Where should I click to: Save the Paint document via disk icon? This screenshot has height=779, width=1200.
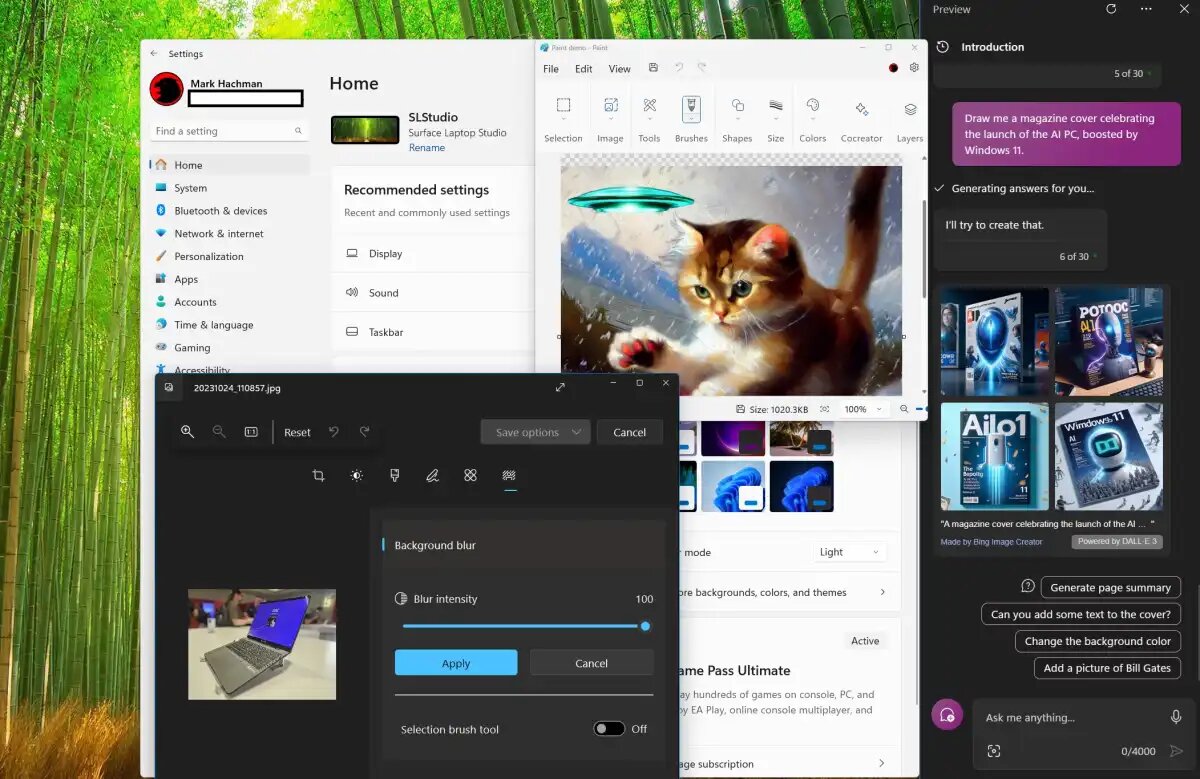point(653,68)
